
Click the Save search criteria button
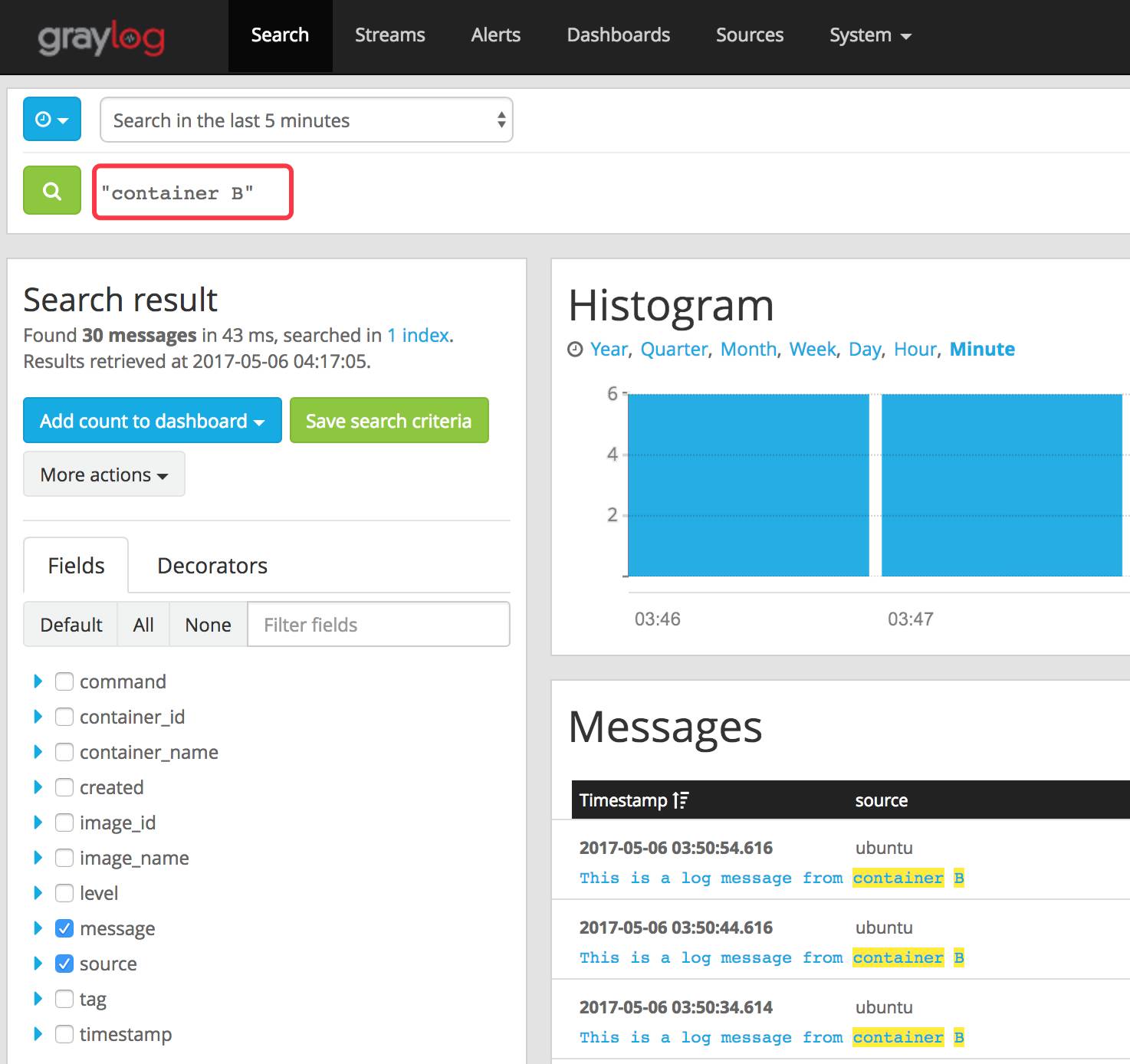pos(388,420)
